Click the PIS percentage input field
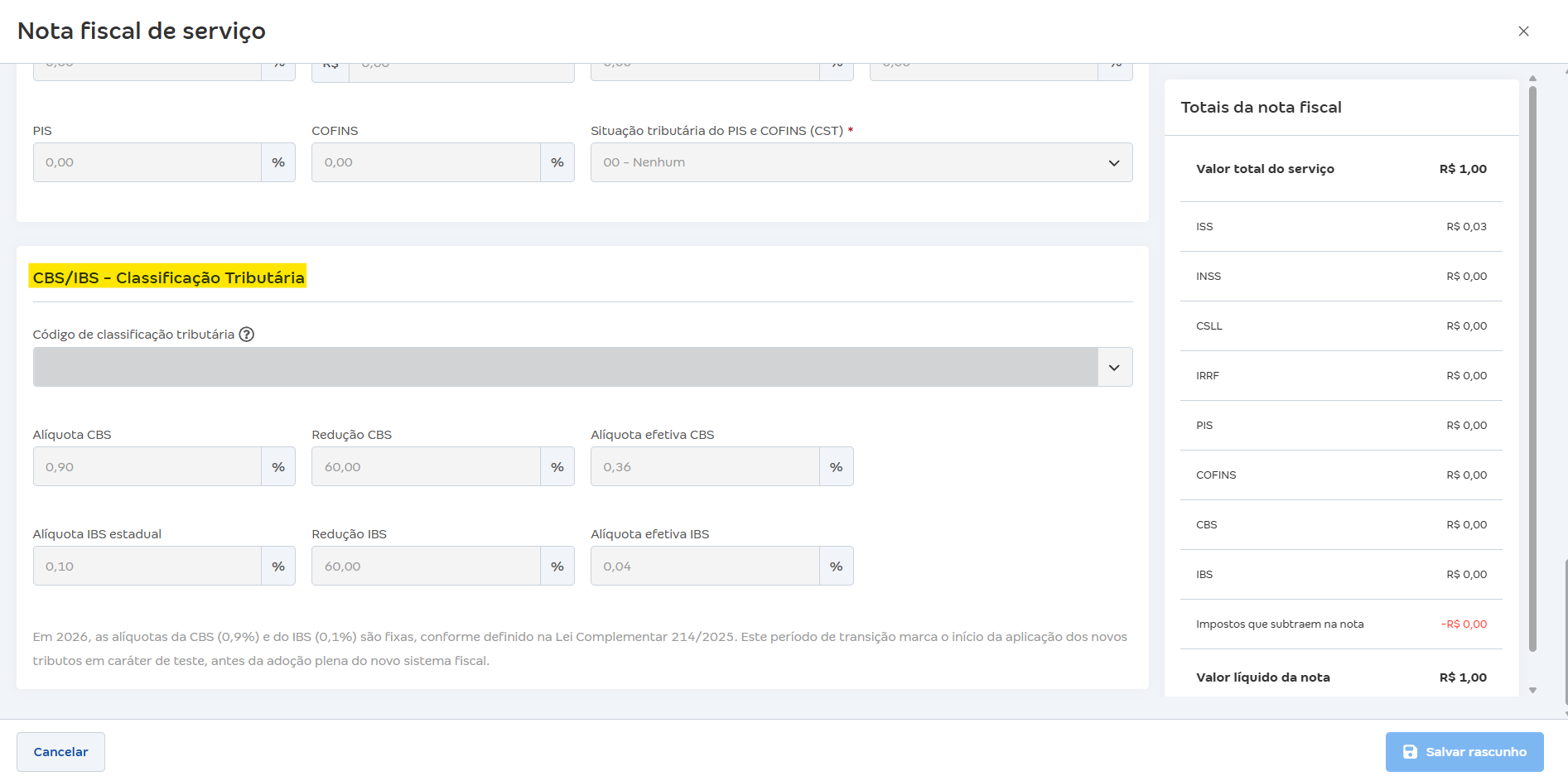This screenshot has width=1568, height=781. coord(147,162)
